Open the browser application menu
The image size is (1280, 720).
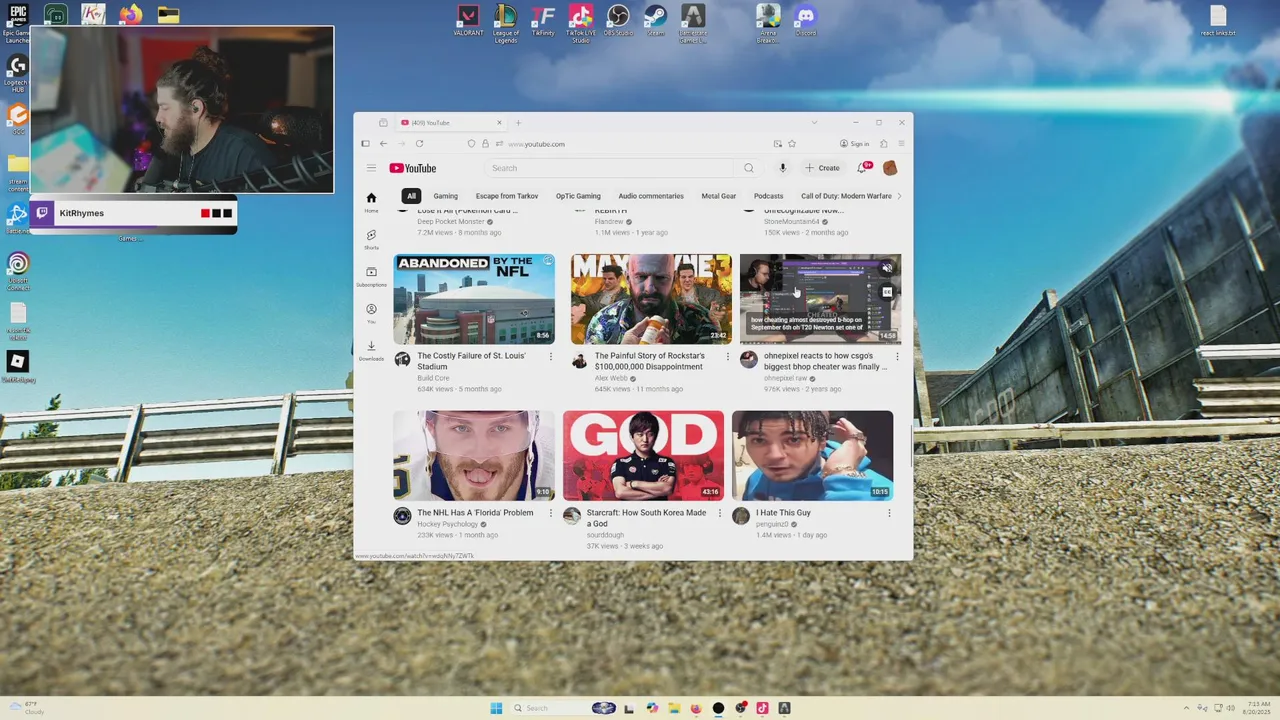point(901,144)
